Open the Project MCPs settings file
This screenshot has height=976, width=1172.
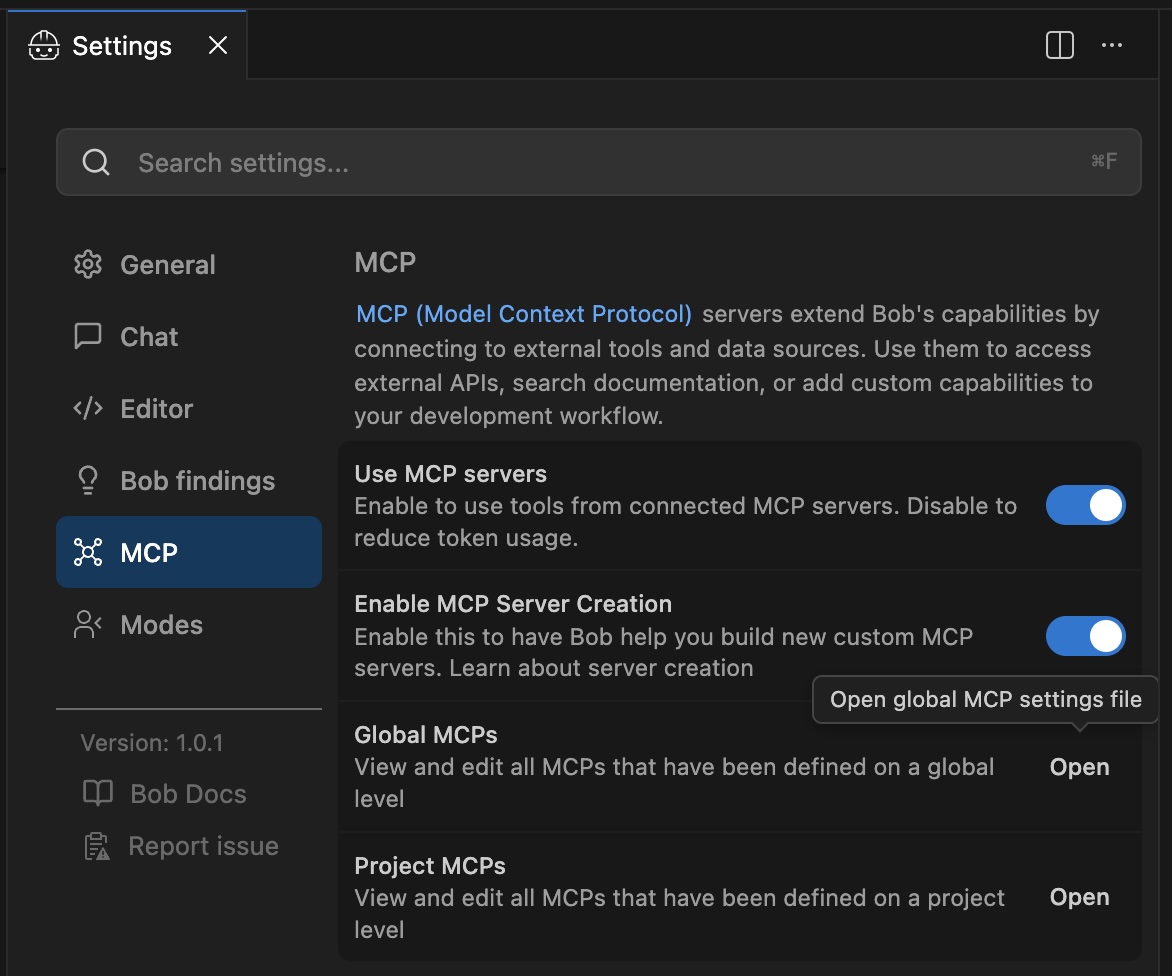(x=1079, y=897)
